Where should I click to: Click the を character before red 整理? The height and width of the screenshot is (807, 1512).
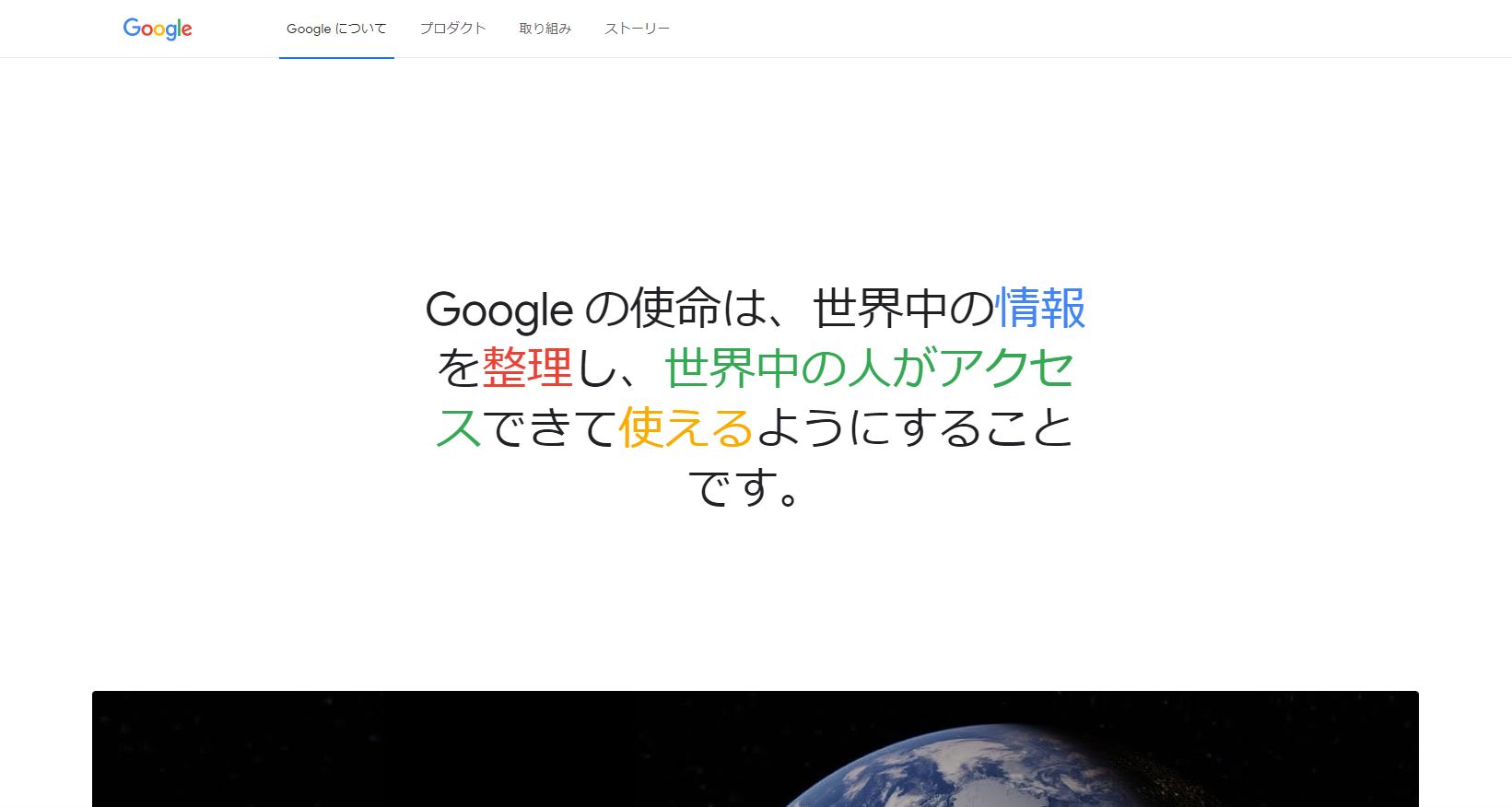[x=459, y=368]
